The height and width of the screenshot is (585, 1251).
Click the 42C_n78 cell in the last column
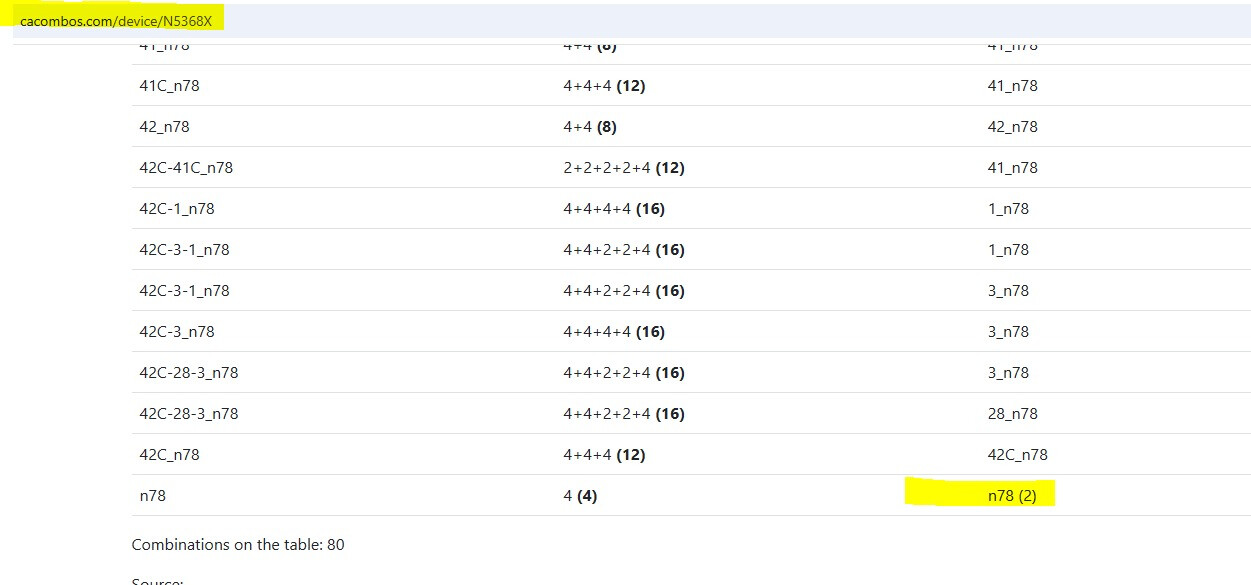coord(1017,455)
